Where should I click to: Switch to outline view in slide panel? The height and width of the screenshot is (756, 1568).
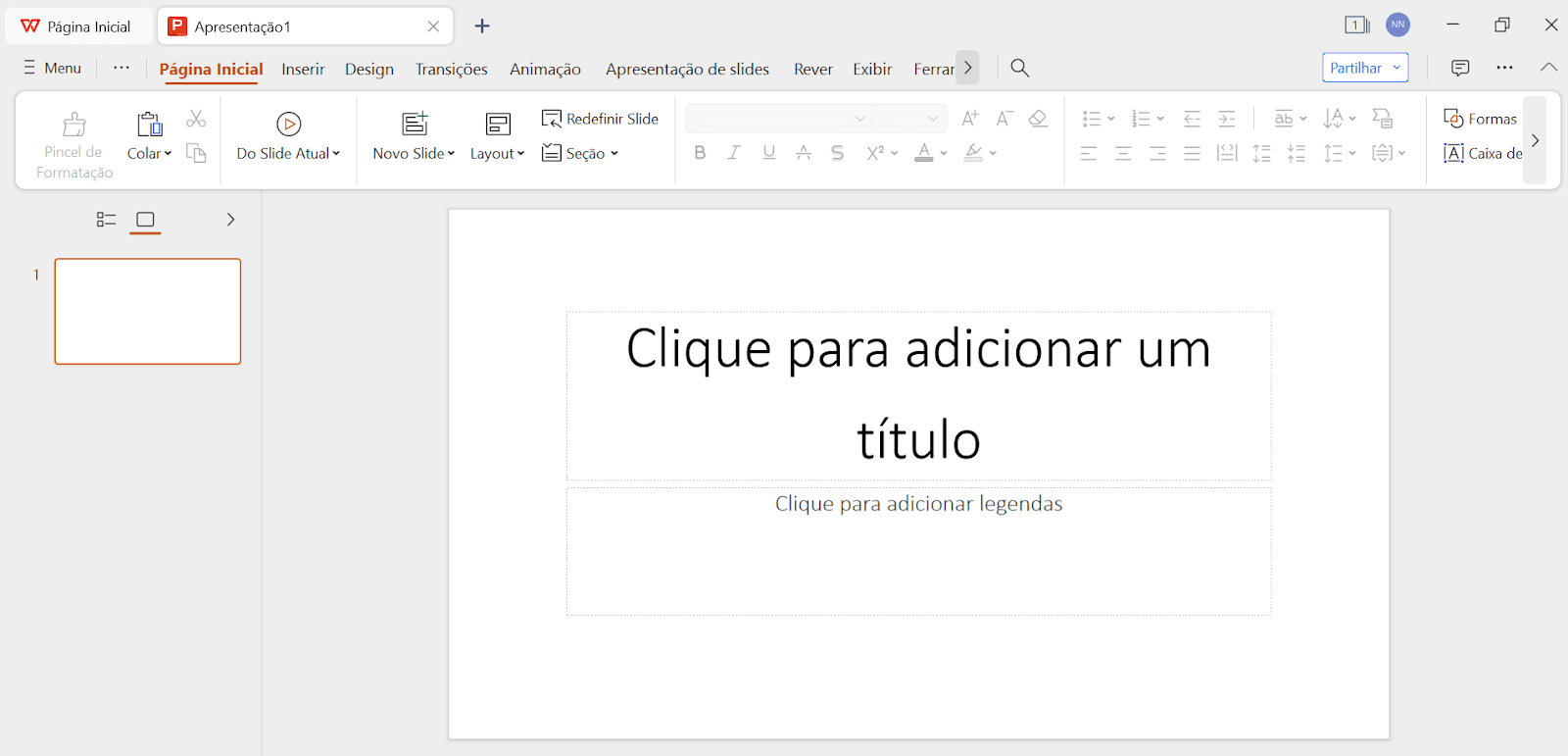tap(106, 220)
